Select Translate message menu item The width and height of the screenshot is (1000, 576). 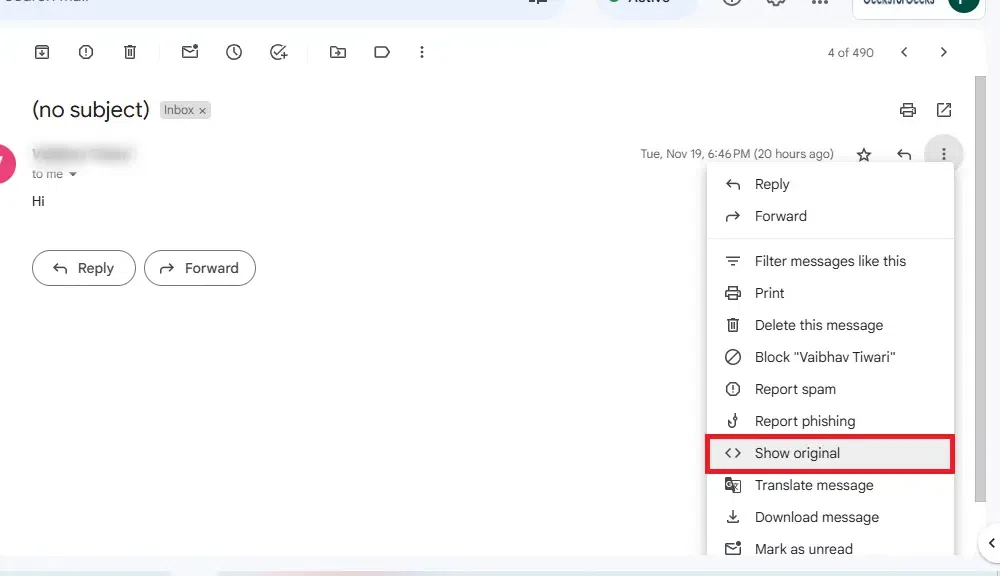(x=830, y=485)
